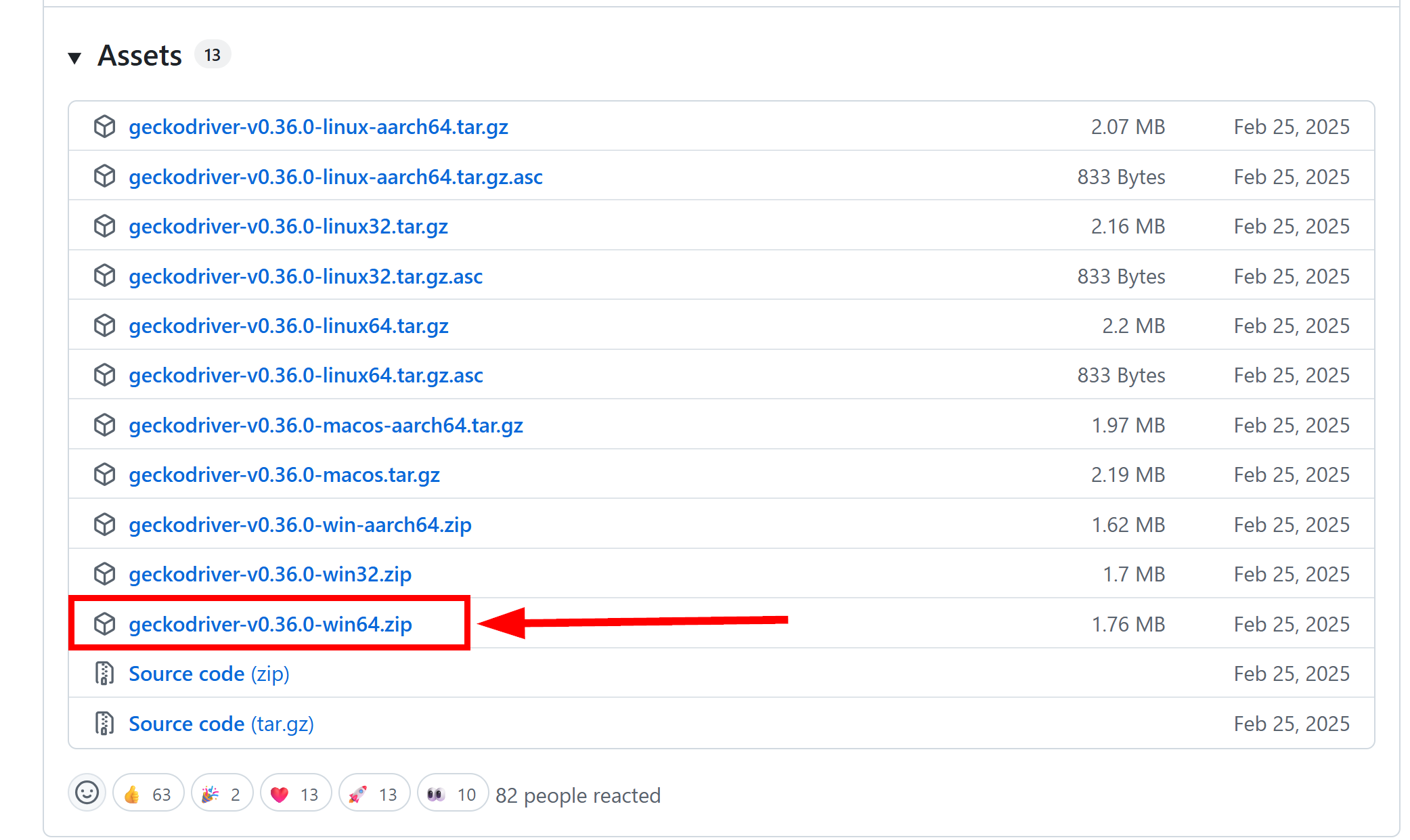Download geckodriver-v0.36.0-linux-aarch64.tar.gz.asc signature
Viewport: 1410px width, 840px height.
click(336, 177)
